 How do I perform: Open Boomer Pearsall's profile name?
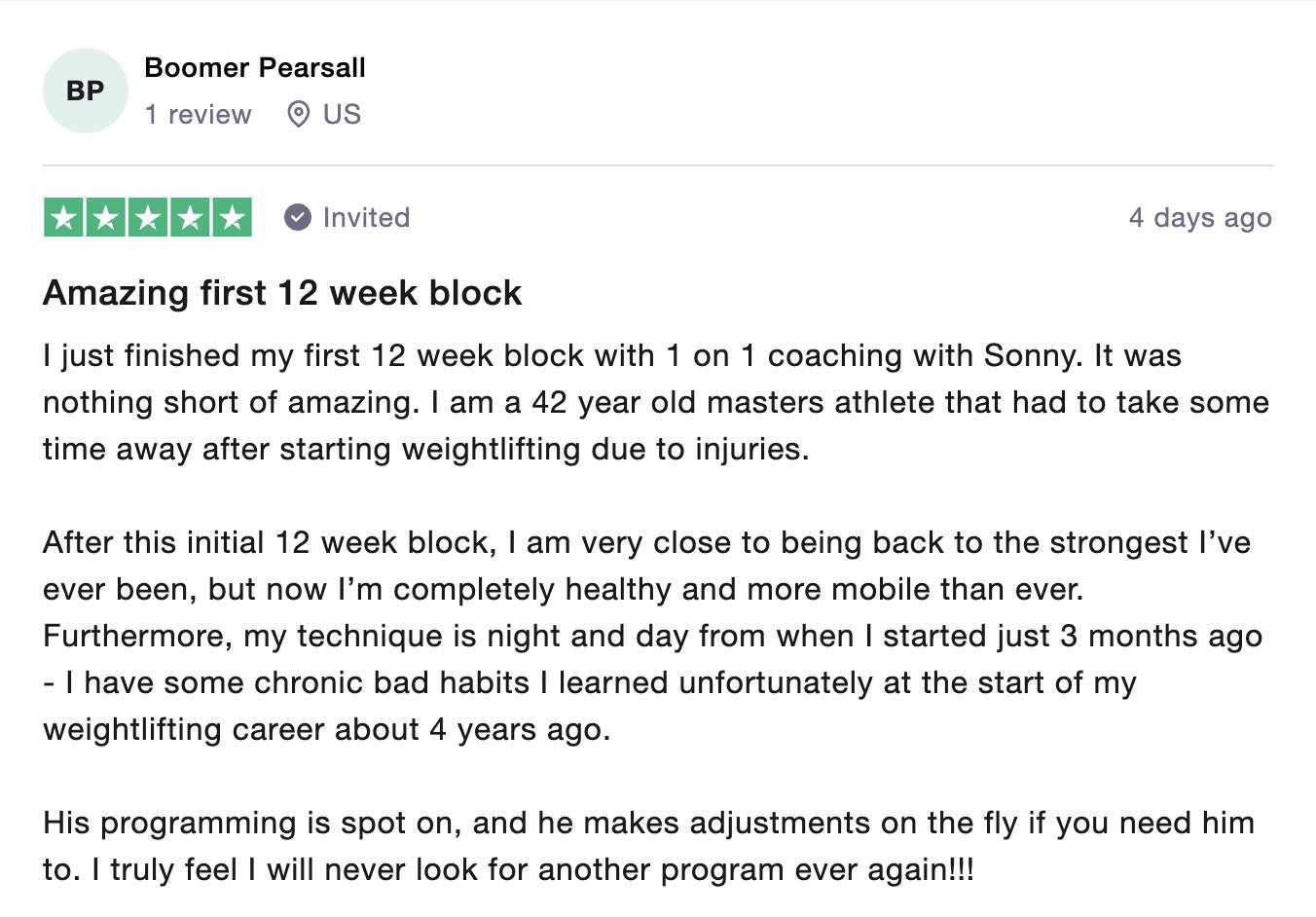click(x=255, y=67)
